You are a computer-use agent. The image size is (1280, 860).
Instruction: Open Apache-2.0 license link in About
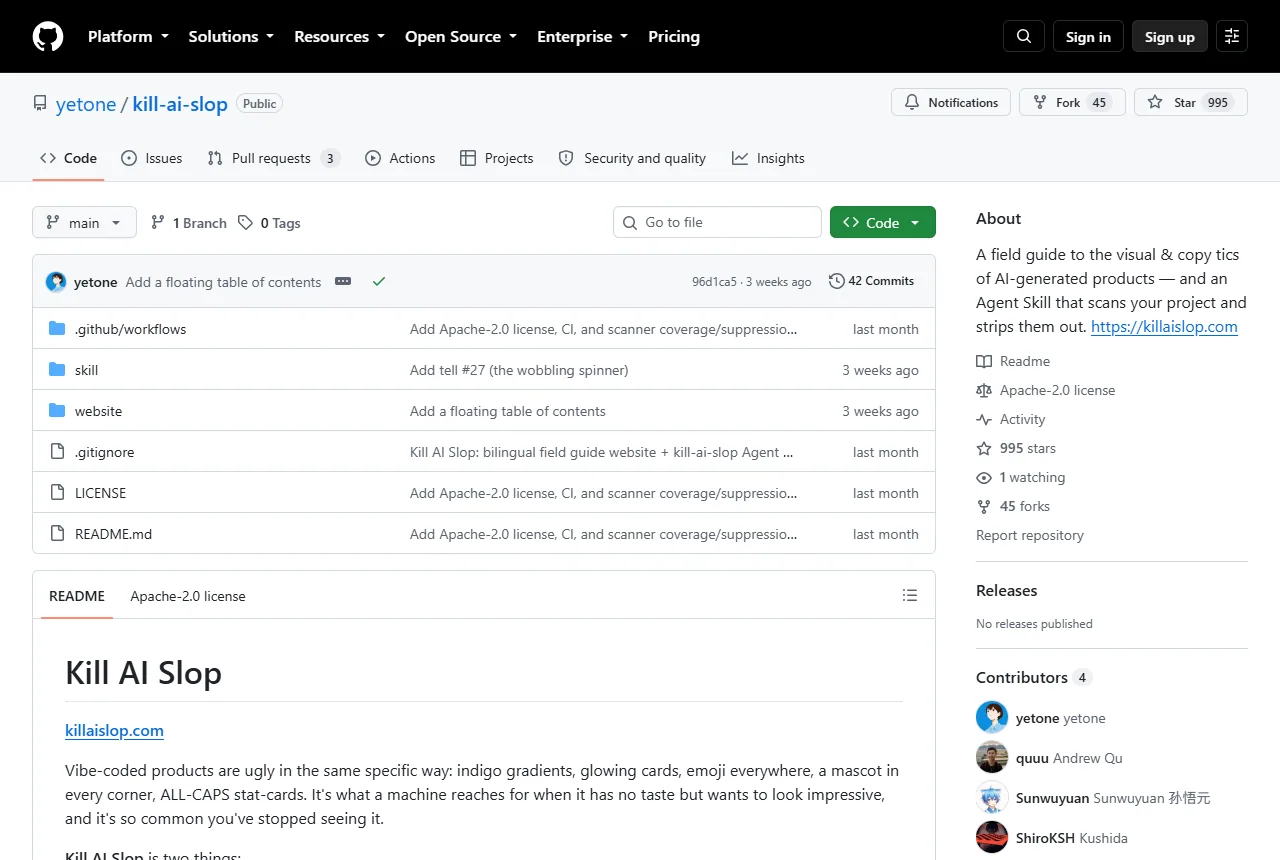[x=1046, y=390]
